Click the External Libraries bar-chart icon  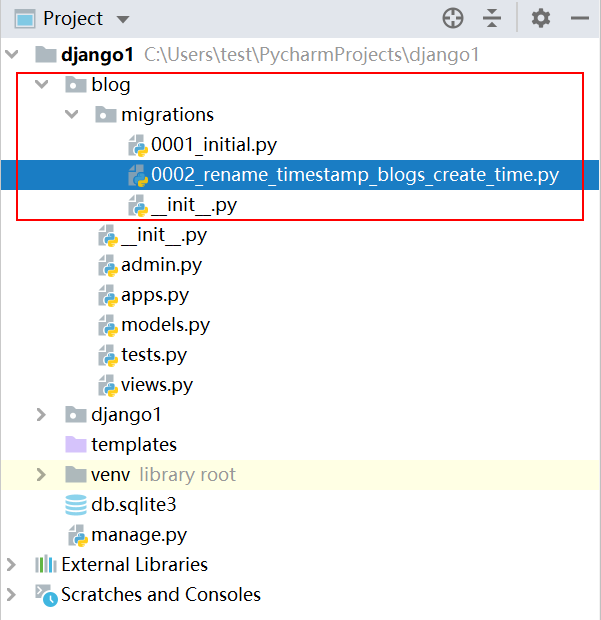(45, 564)
